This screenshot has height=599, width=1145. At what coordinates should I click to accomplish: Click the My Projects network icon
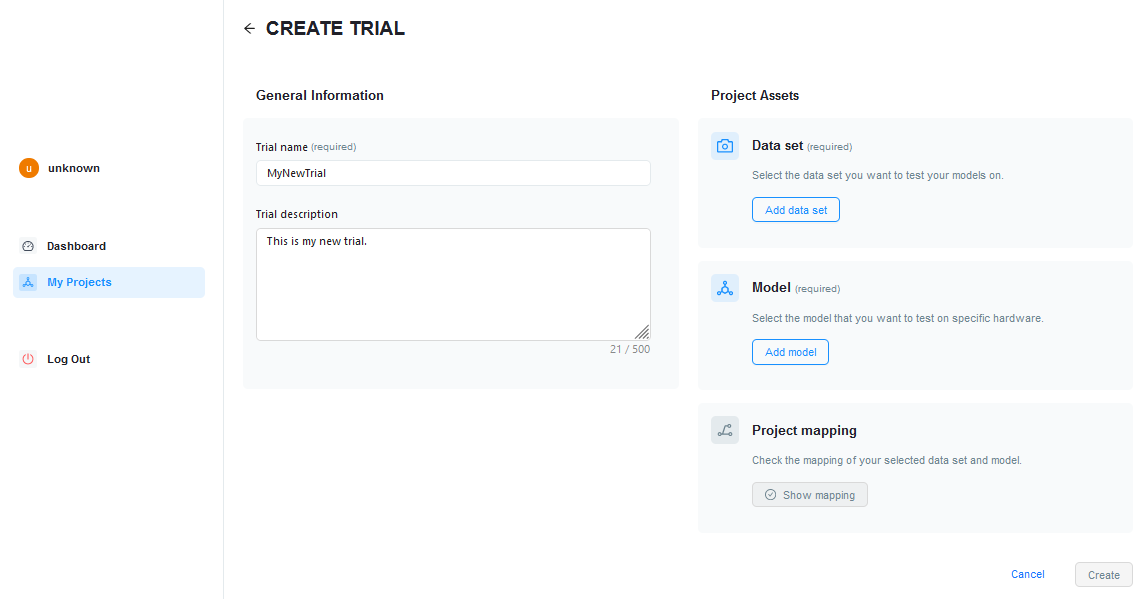[x=28, y=282]
